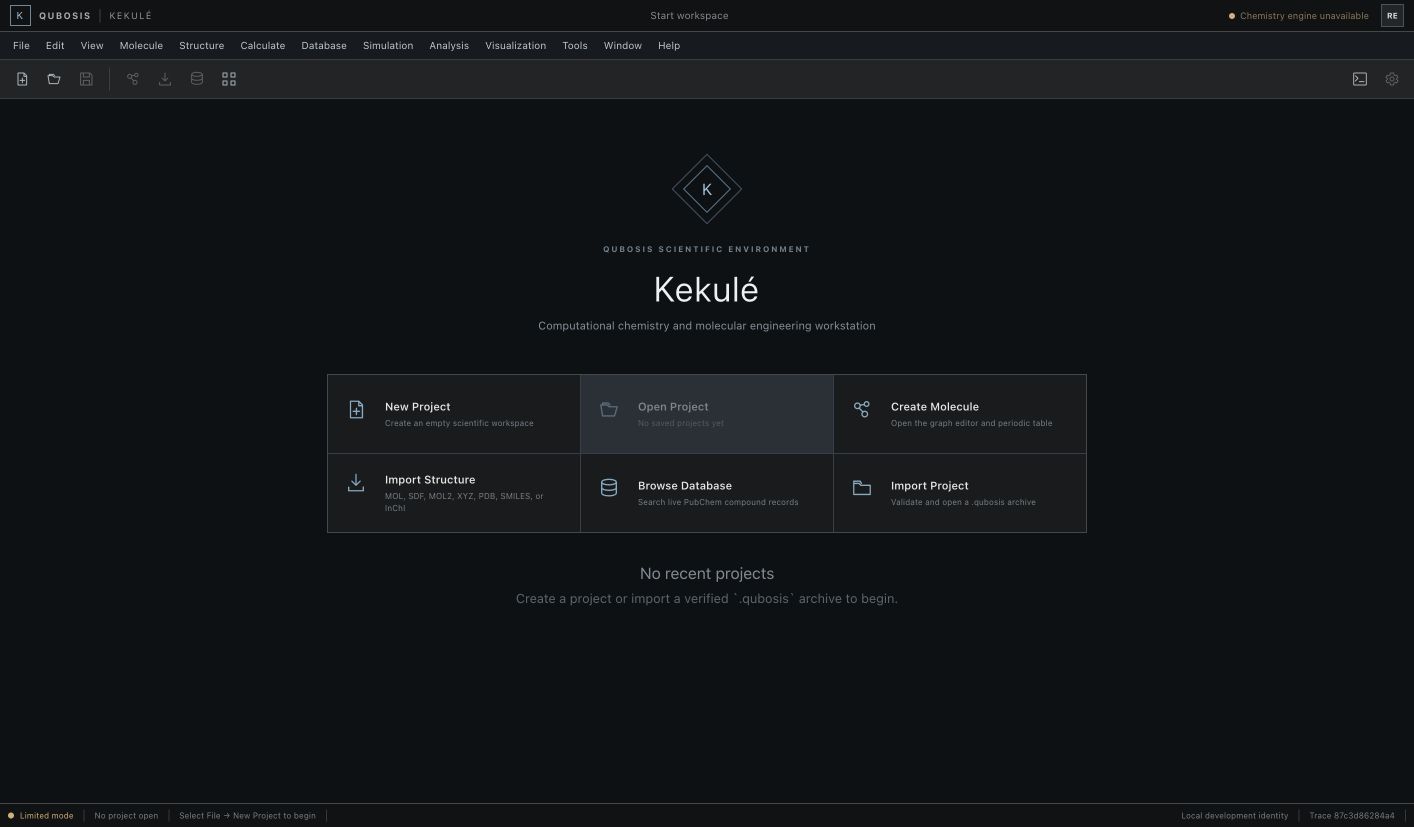The width and height of the screenshot is (1414, 827).
Task: Open the Simulation menu
Action: (388, 46)
